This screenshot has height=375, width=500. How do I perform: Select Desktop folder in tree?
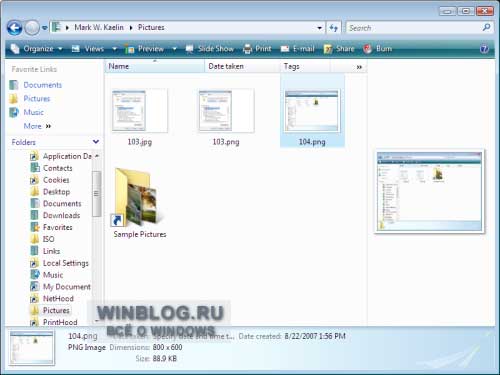tap(50, 192)
